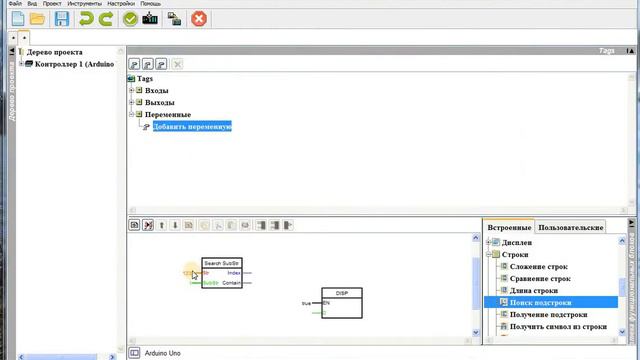Click the greyed delete X icon in Tags toolbar
Screen dimensions: 640x360
click(x=177, y=64)
